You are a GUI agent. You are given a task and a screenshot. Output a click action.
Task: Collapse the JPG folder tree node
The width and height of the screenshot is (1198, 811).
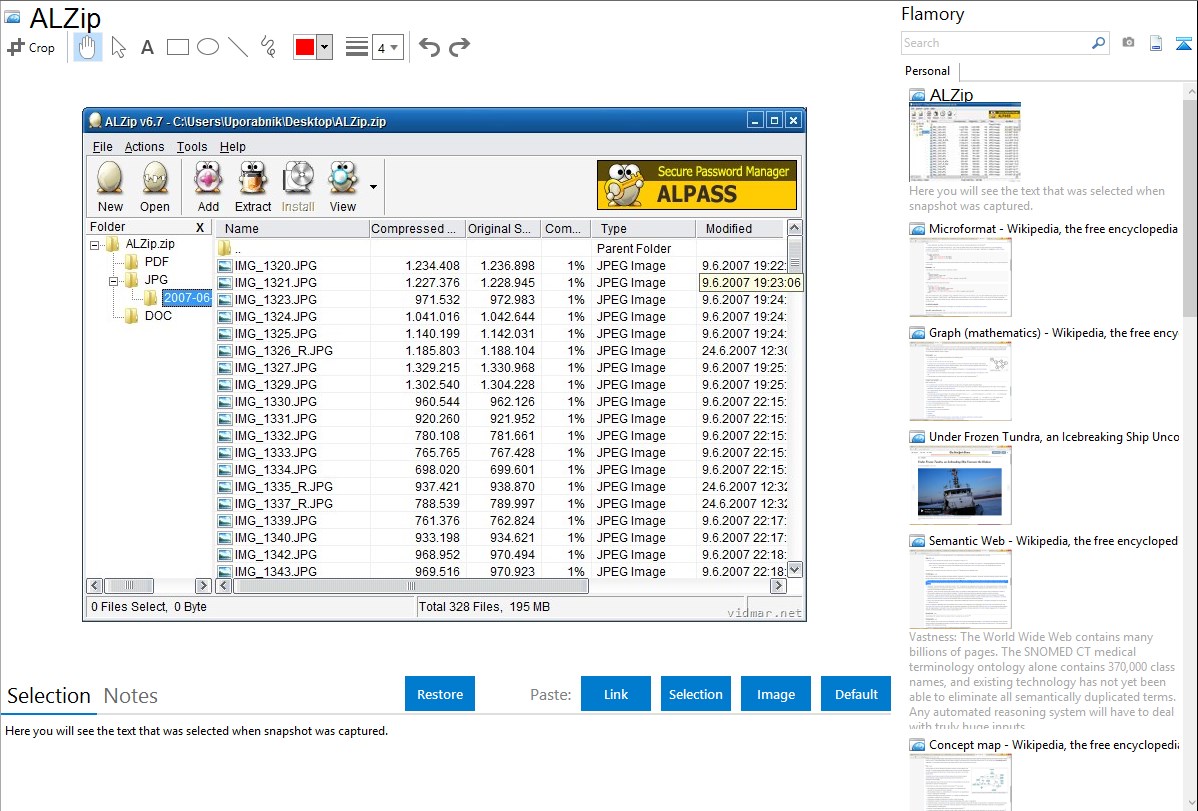(113, 281)
